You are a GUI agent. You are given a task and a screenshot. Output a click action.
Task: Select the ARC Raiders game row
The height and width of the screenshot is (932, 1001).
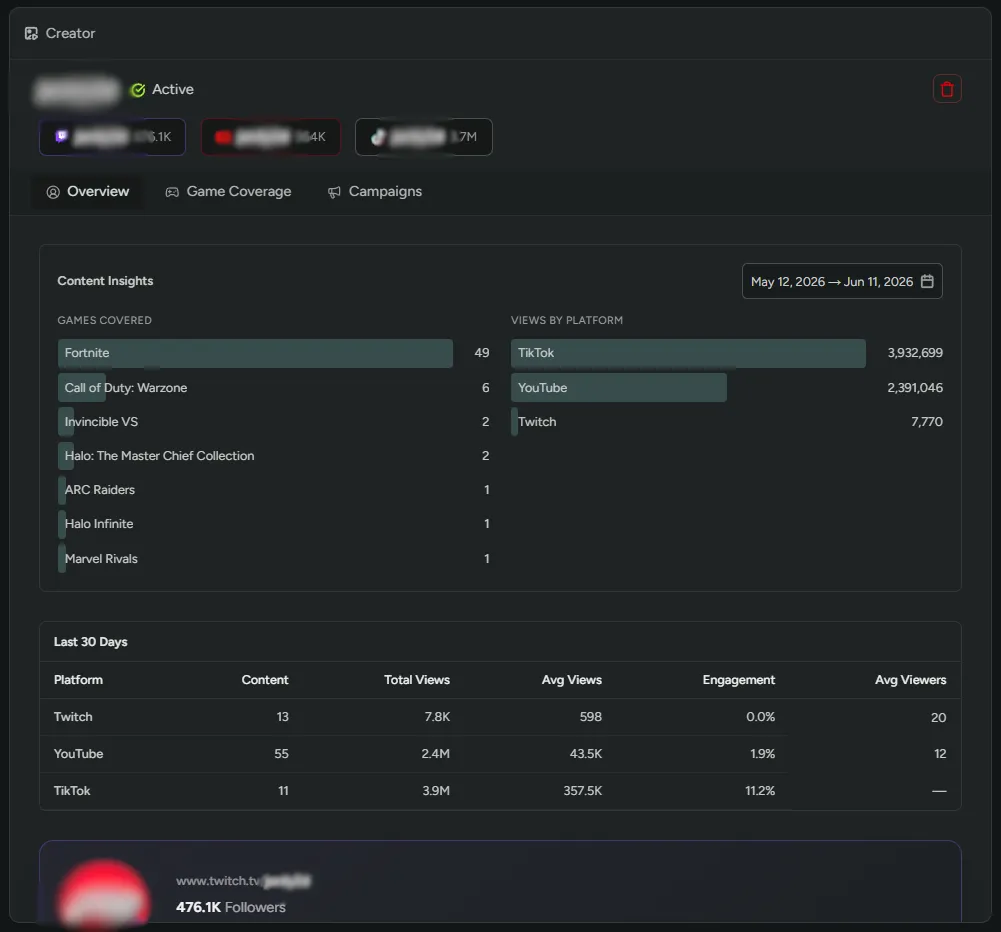[273, 490]
